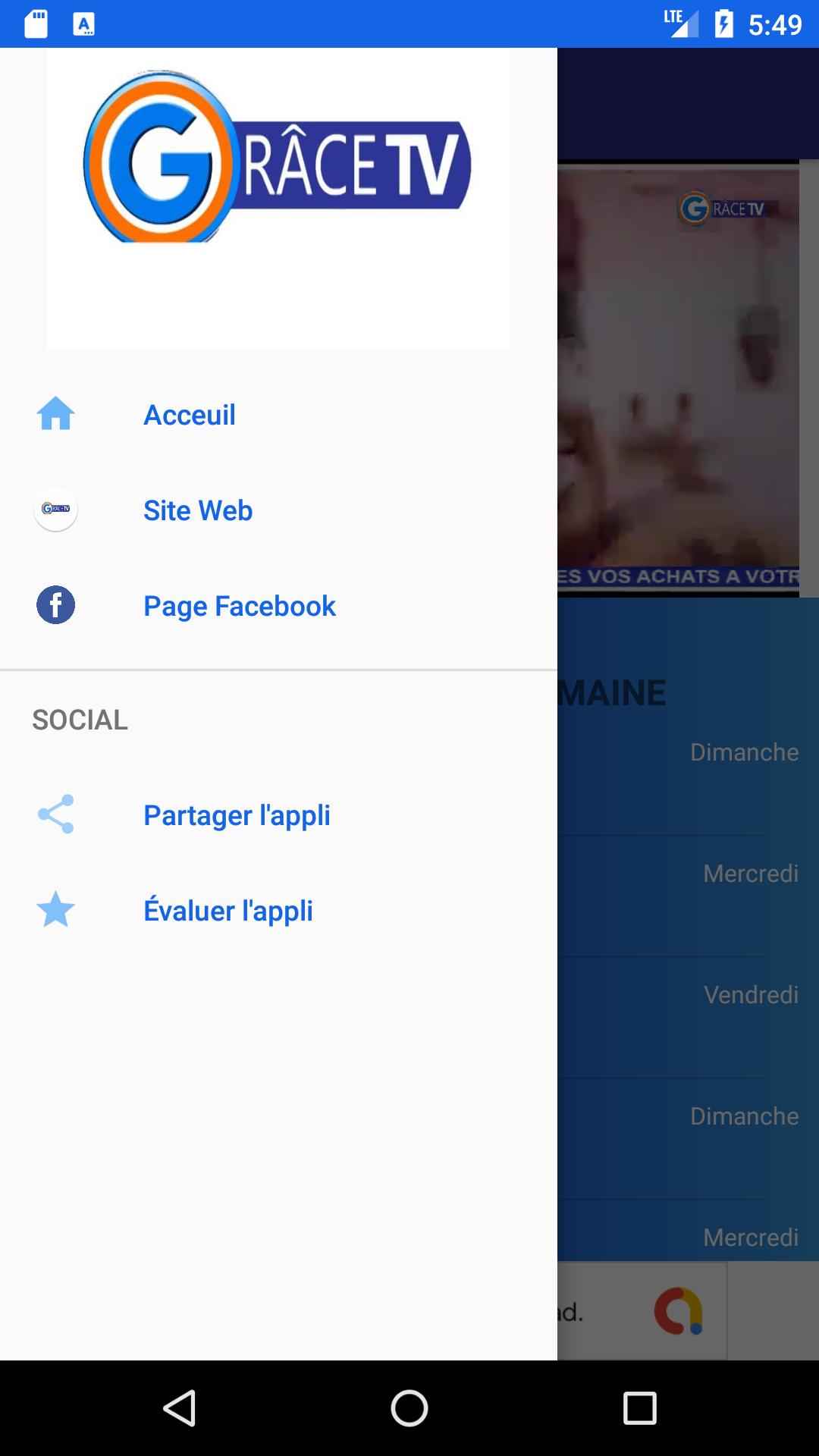The image size is (819, 1456).
Task: Tap the star icon beside Évaluer l'appli
Action: 55,909
